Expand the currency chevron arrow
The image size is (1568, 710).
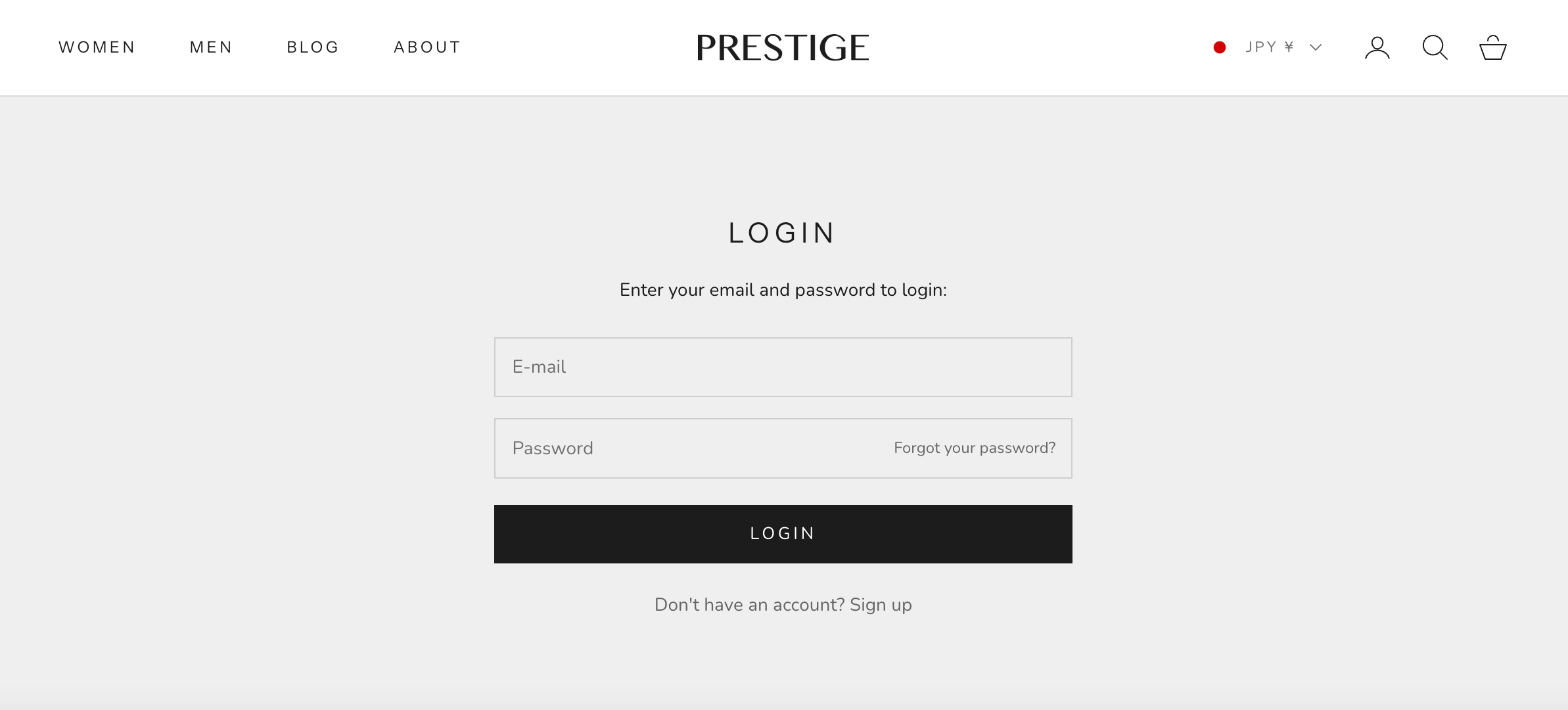pyautogui.click(x=1316, y=47)
